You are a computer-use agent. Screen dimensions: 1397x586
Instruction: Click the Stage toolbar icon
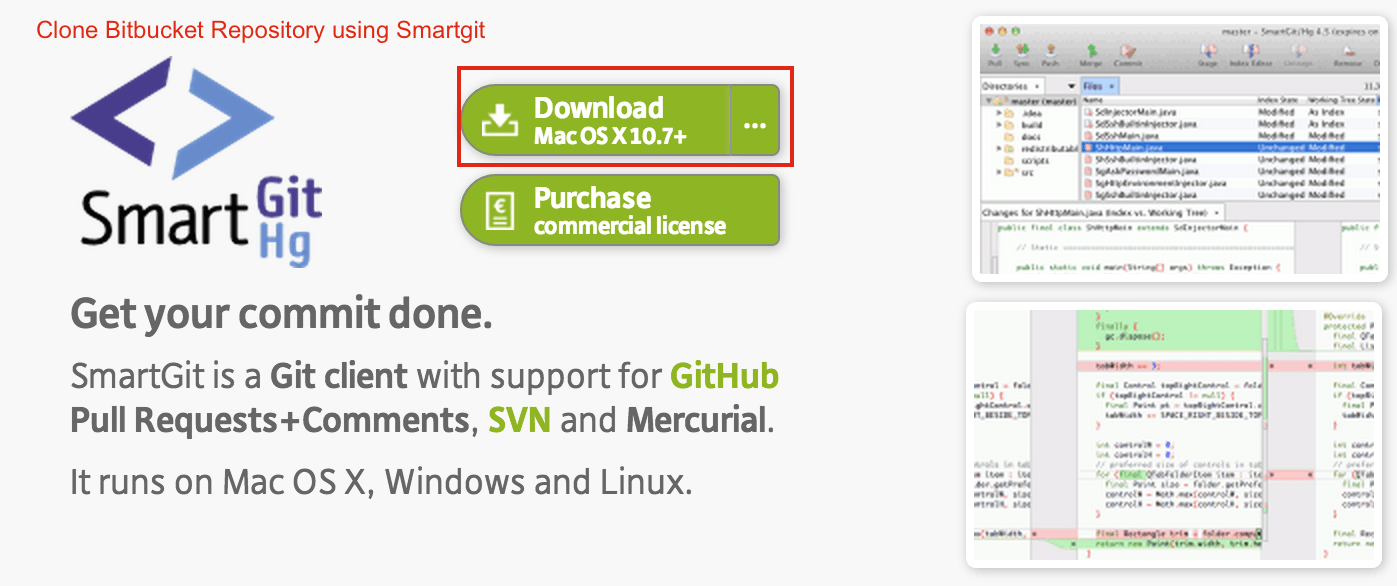click(1208, 52)
